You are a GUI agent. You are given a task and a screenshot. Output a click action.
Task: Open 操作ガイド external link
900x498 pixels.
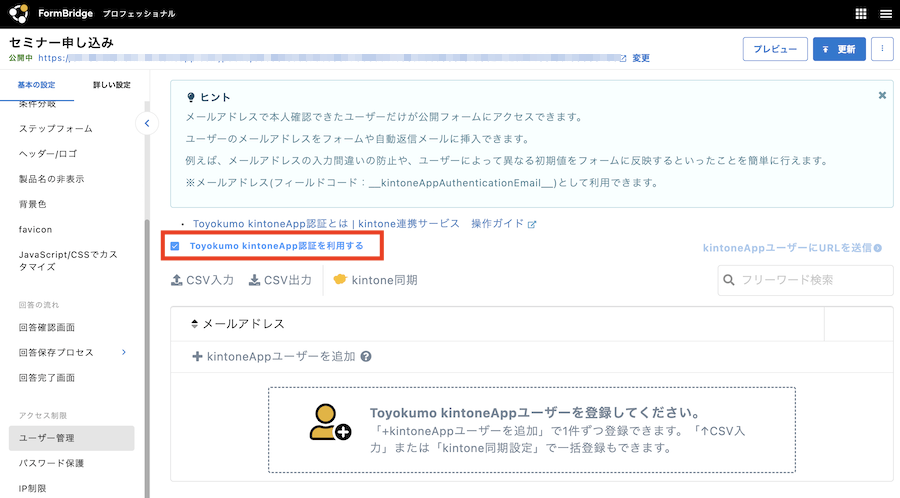tap(504, 223)
